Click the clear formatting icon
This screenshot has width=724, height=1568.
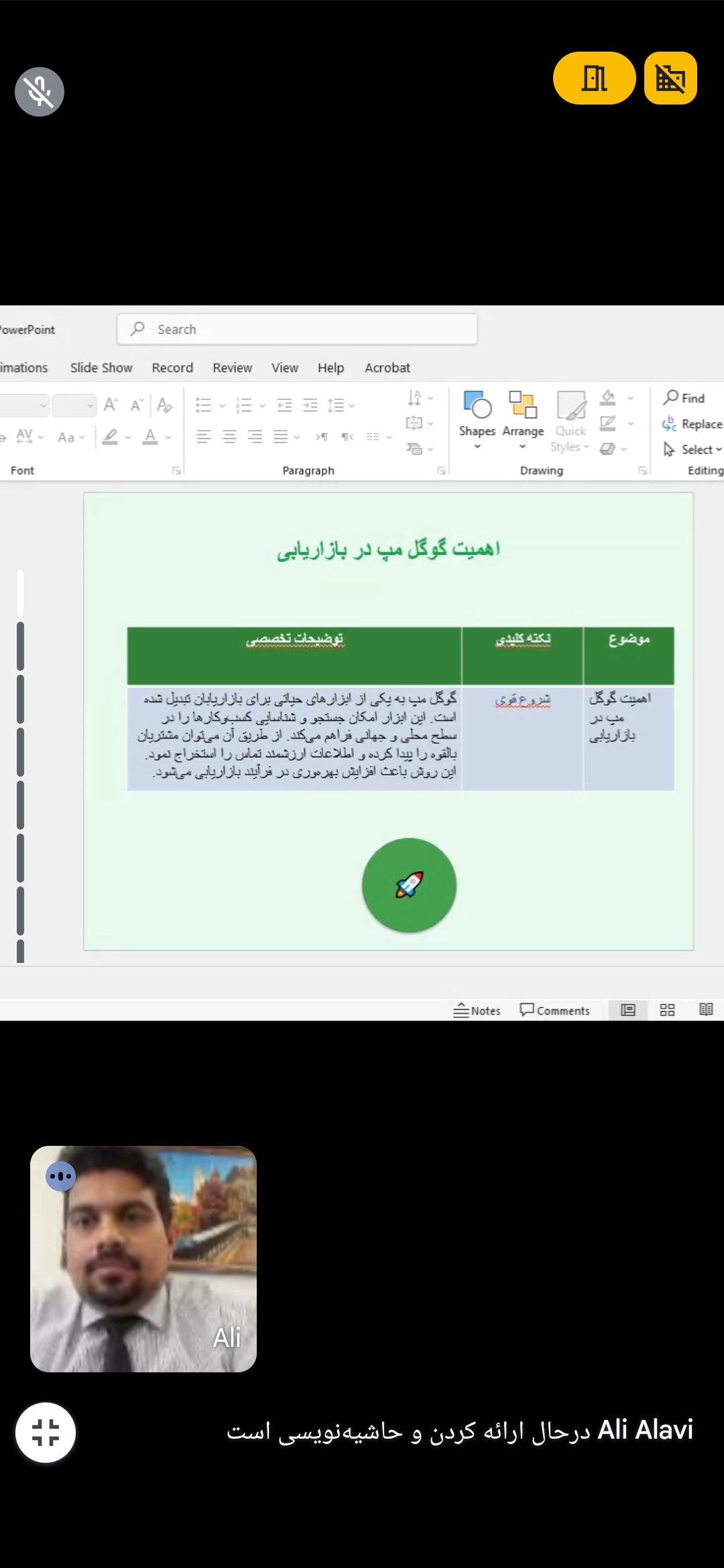[x=164, y=405]
